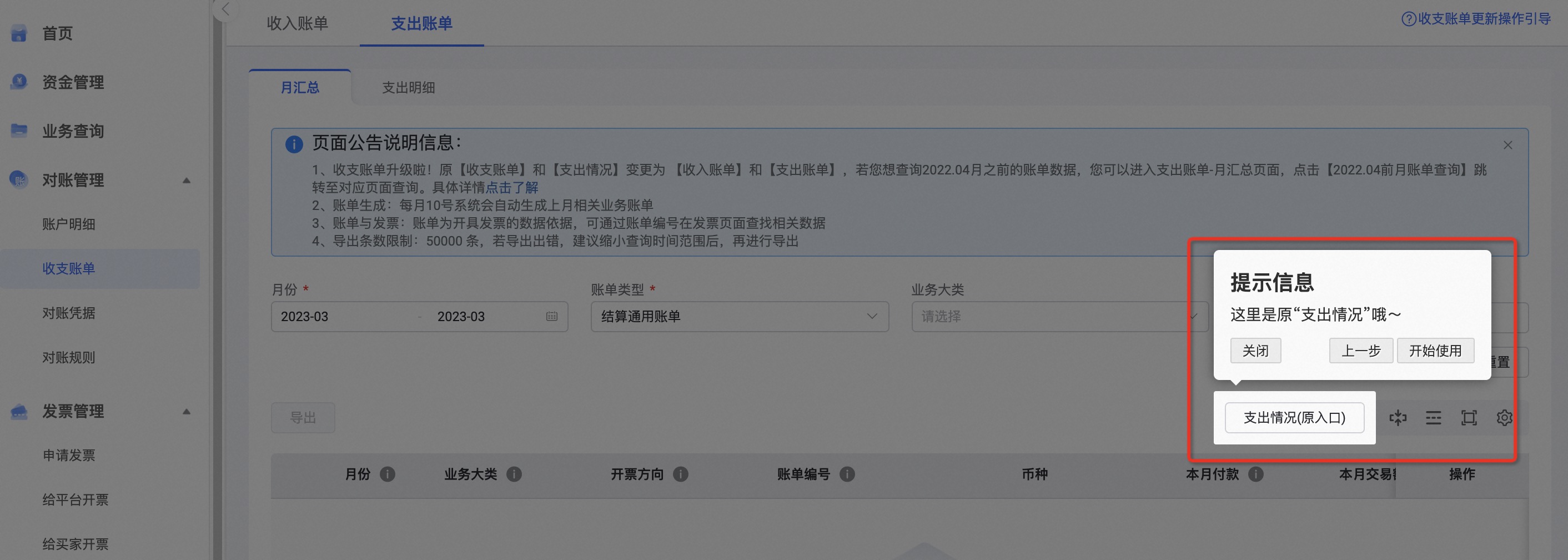This screenshot has height=560, width=1568.
Task: Switch to the 支出明细 sub-tab
Action: coord(409,88)
